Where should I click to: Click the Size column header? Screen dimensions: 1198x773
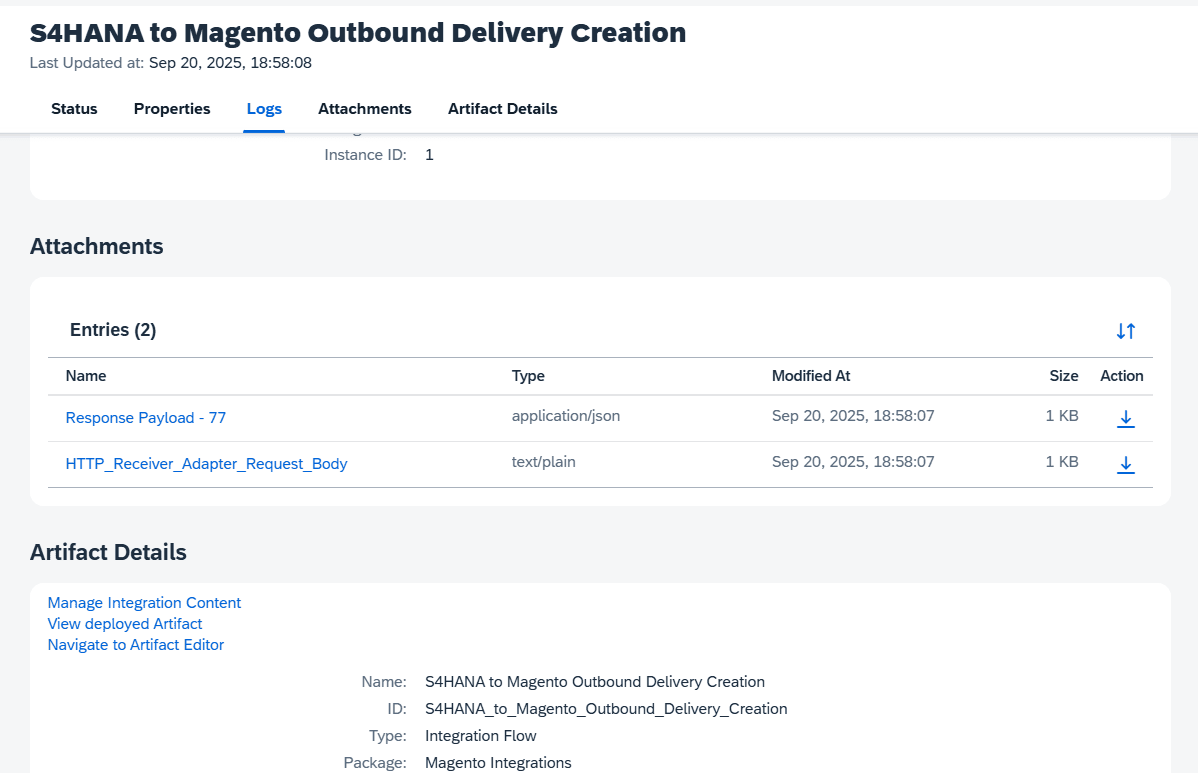1063,376
